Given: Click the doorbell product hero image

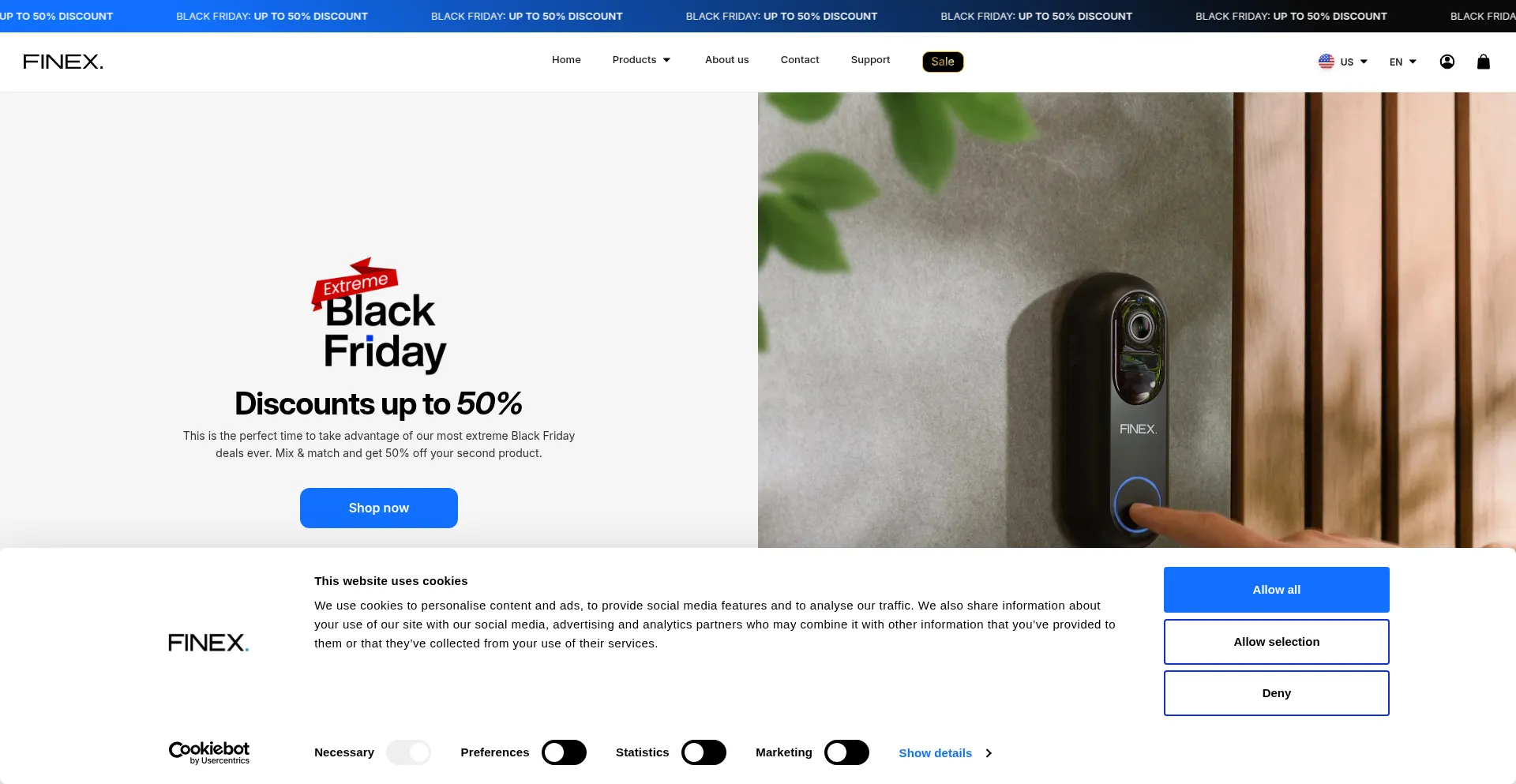Looking at the screenshot, I should click(x=1137, y=320).
